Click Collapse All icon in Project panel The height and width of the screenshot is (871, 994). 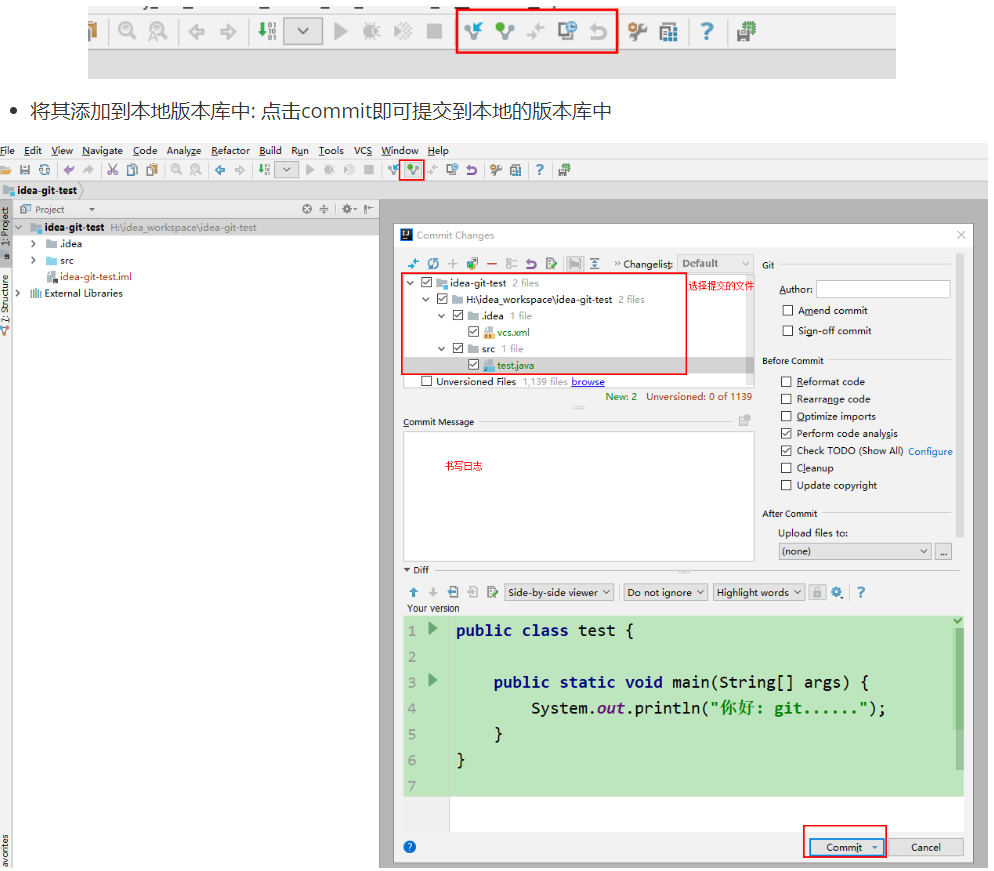pos(324,209)
